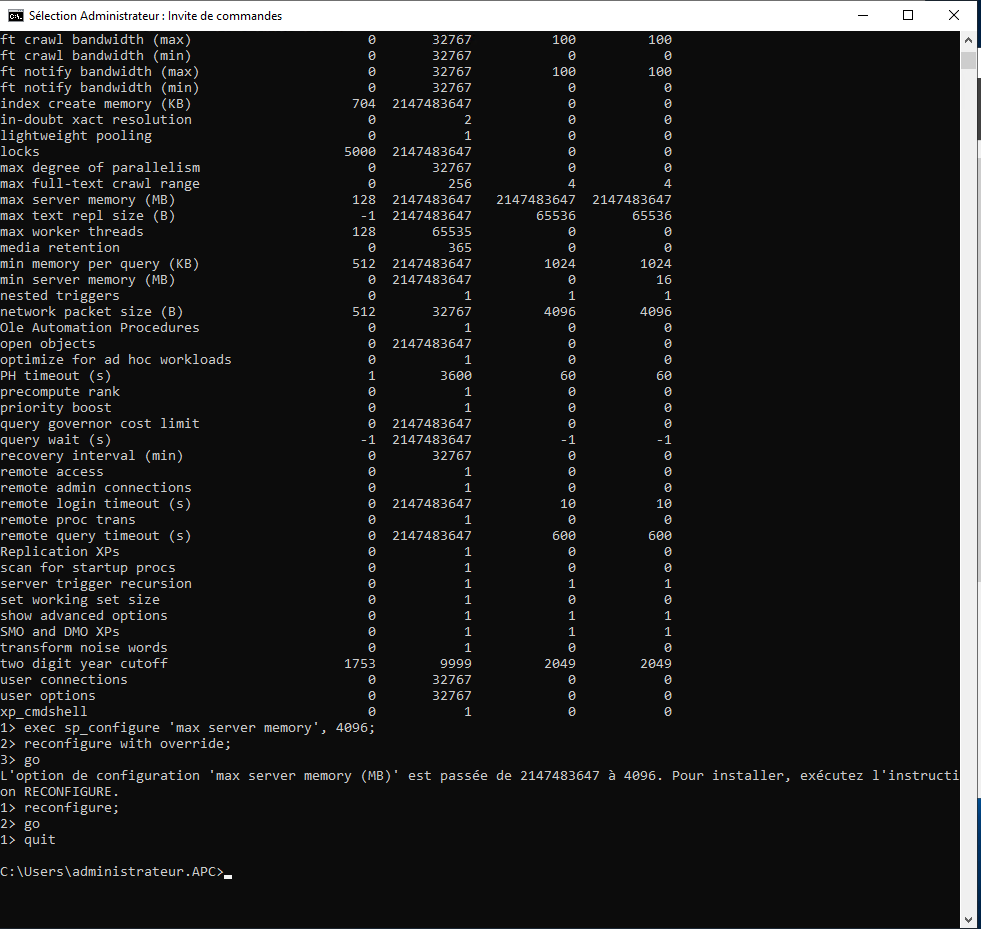Viewport: 981px width, 929px height.
Task: Click 'remote proc trans' option name
Action: pos(68,519)
